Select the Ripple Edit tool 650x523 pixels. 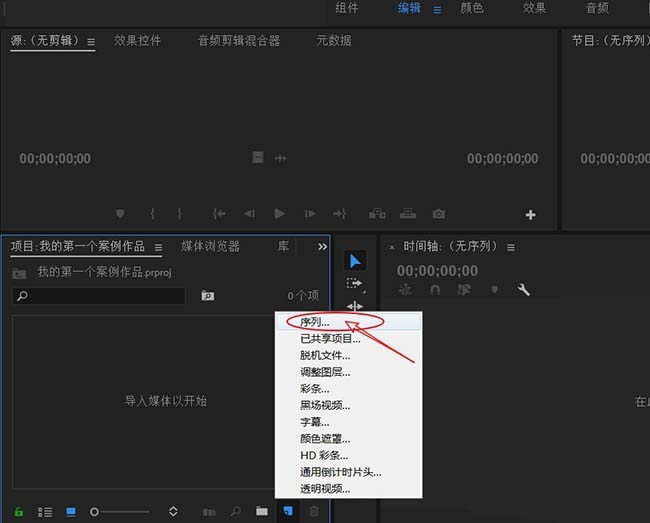[x=355, y=306]
